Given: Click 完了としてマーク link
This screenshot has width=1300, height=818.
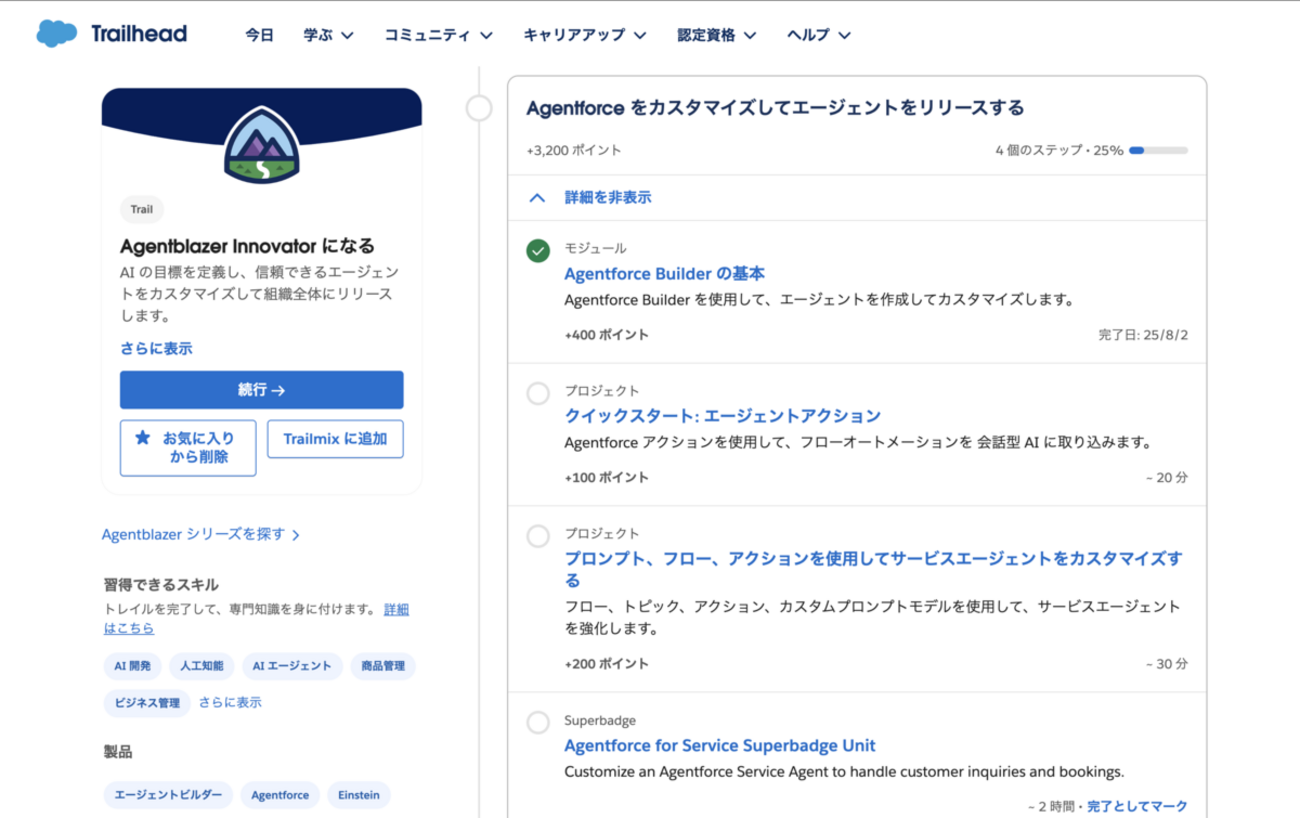Looking at the screenshot, I should [x=1137, y=806].
